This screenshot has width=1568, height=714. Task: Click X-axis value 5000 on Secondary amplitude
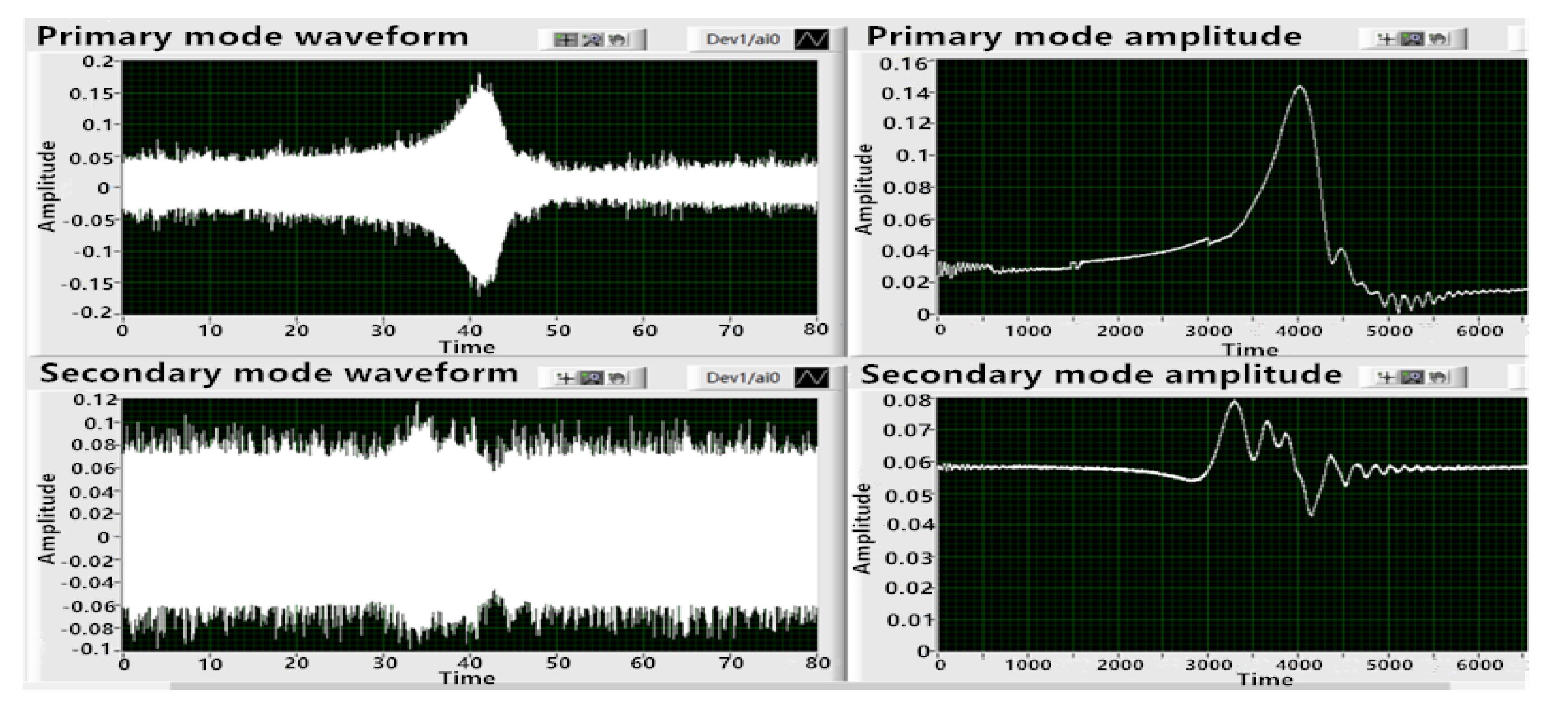tap(1389, 665)
